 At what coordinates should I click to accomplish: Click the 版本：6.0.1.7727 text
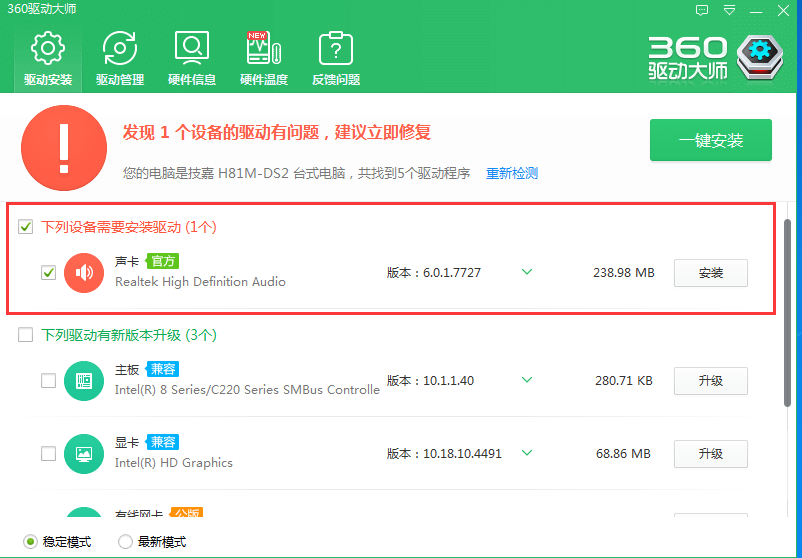tap(434, 273)
